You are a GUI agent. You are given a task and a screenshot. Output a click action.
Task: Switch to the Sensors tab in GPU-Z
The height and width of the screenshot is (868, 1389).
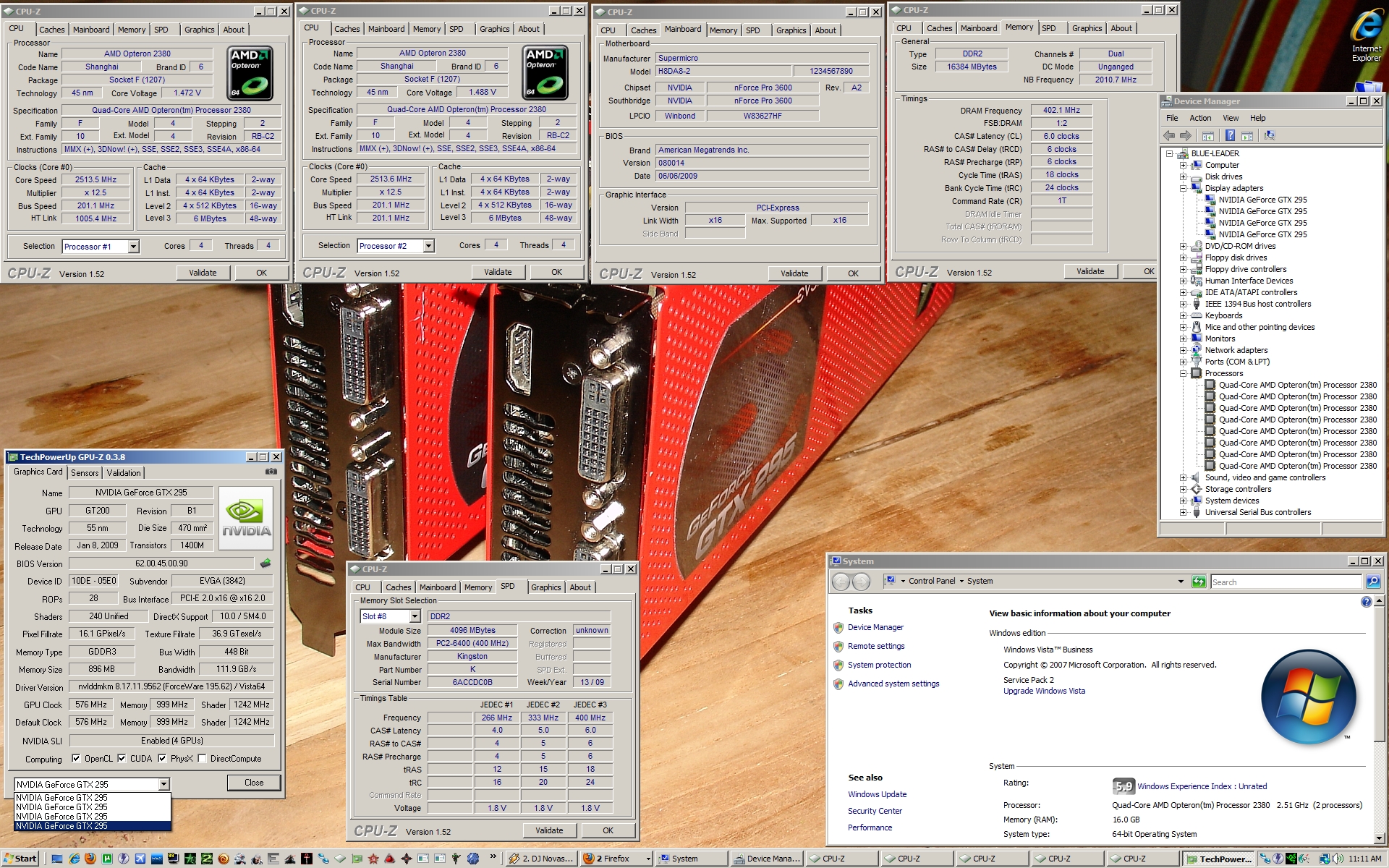tap(85, 473)
